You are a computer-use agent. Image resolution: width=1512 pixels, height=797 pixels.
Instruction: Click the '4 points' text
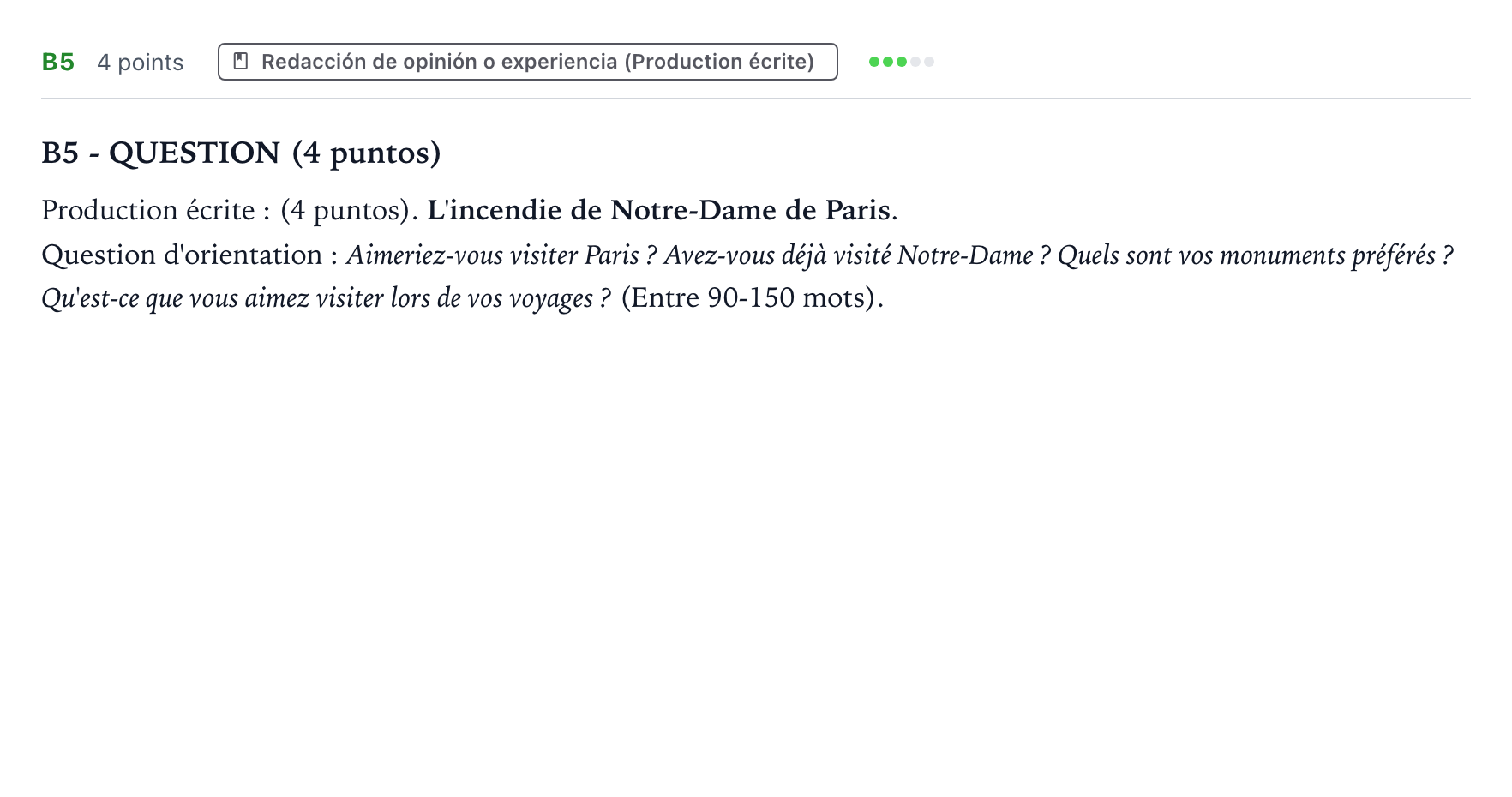141,63
